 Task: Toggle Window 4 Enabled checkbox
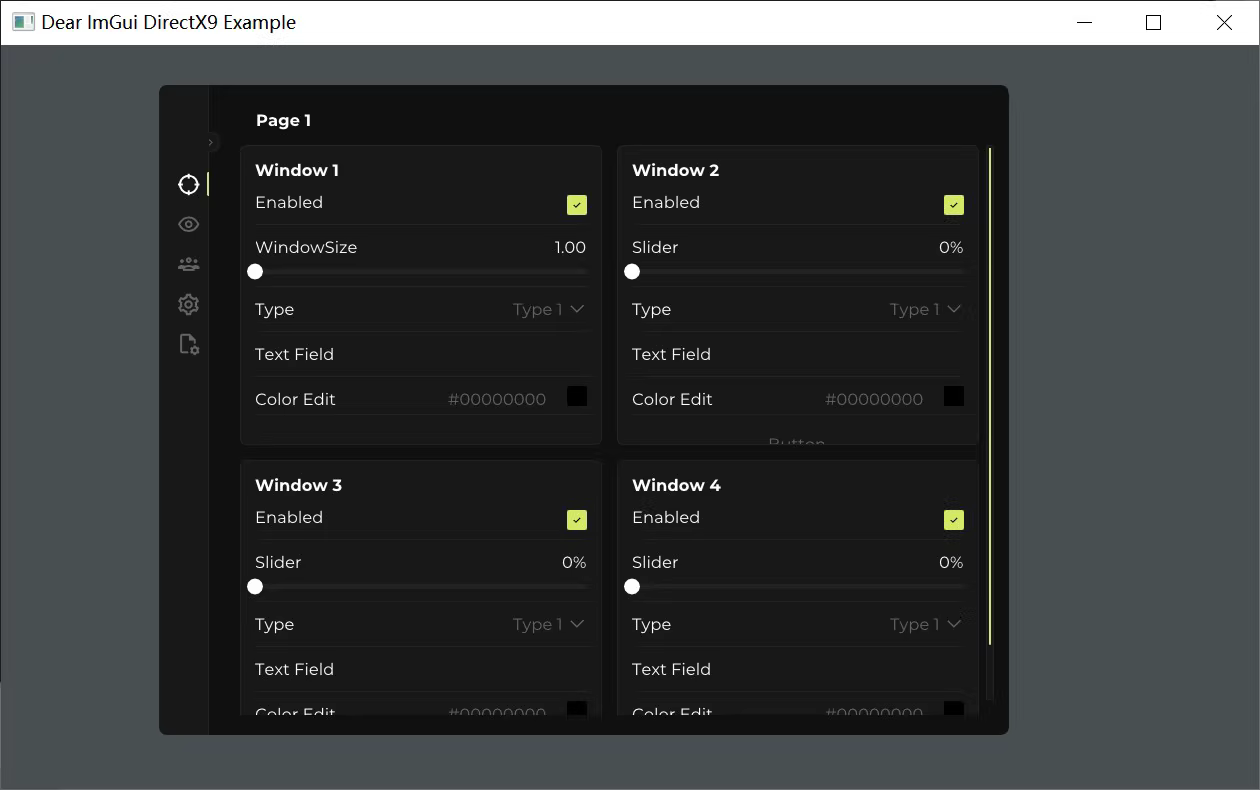953,520
